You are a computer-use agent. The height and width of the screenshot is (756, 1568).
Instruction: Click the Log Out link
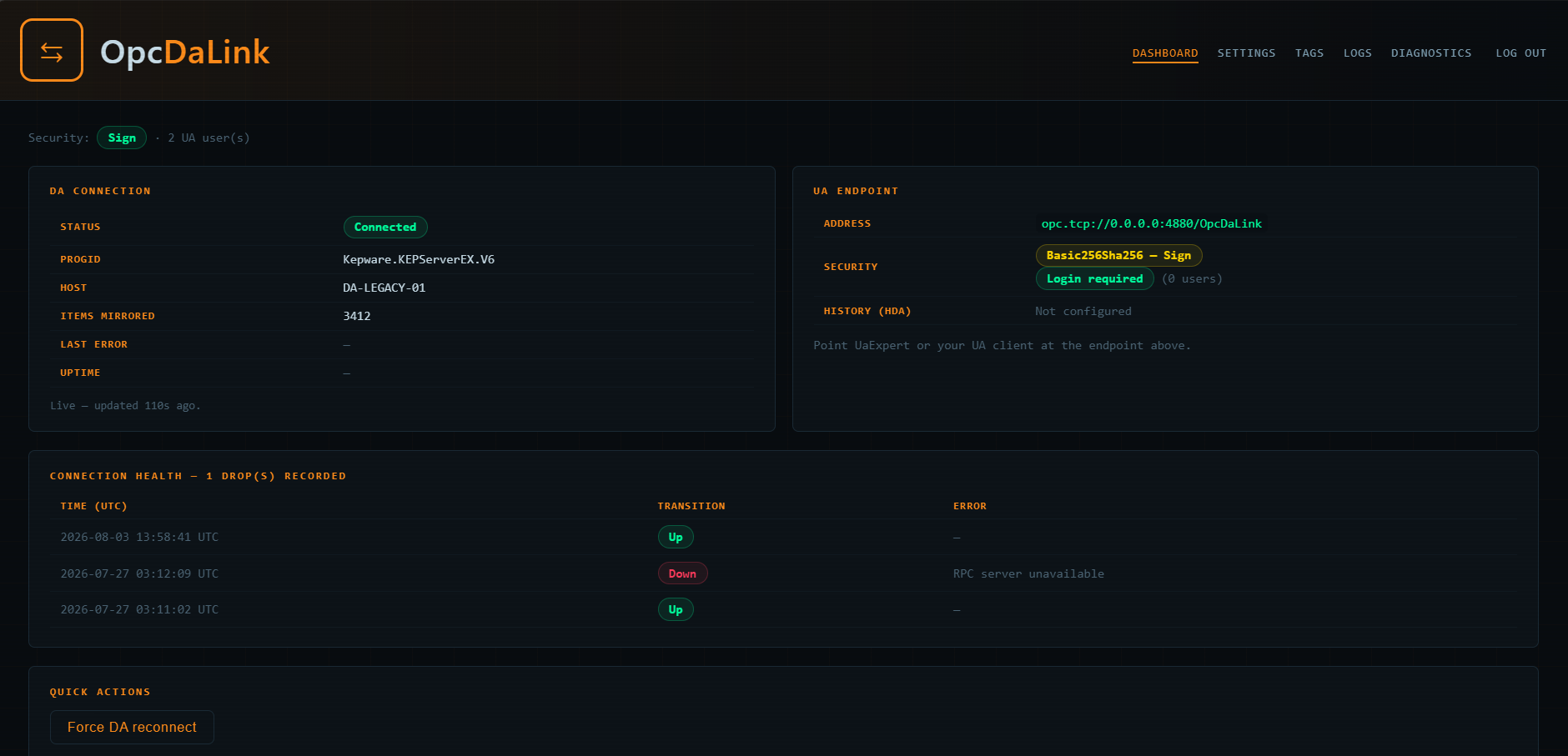tap(1520, 53)
